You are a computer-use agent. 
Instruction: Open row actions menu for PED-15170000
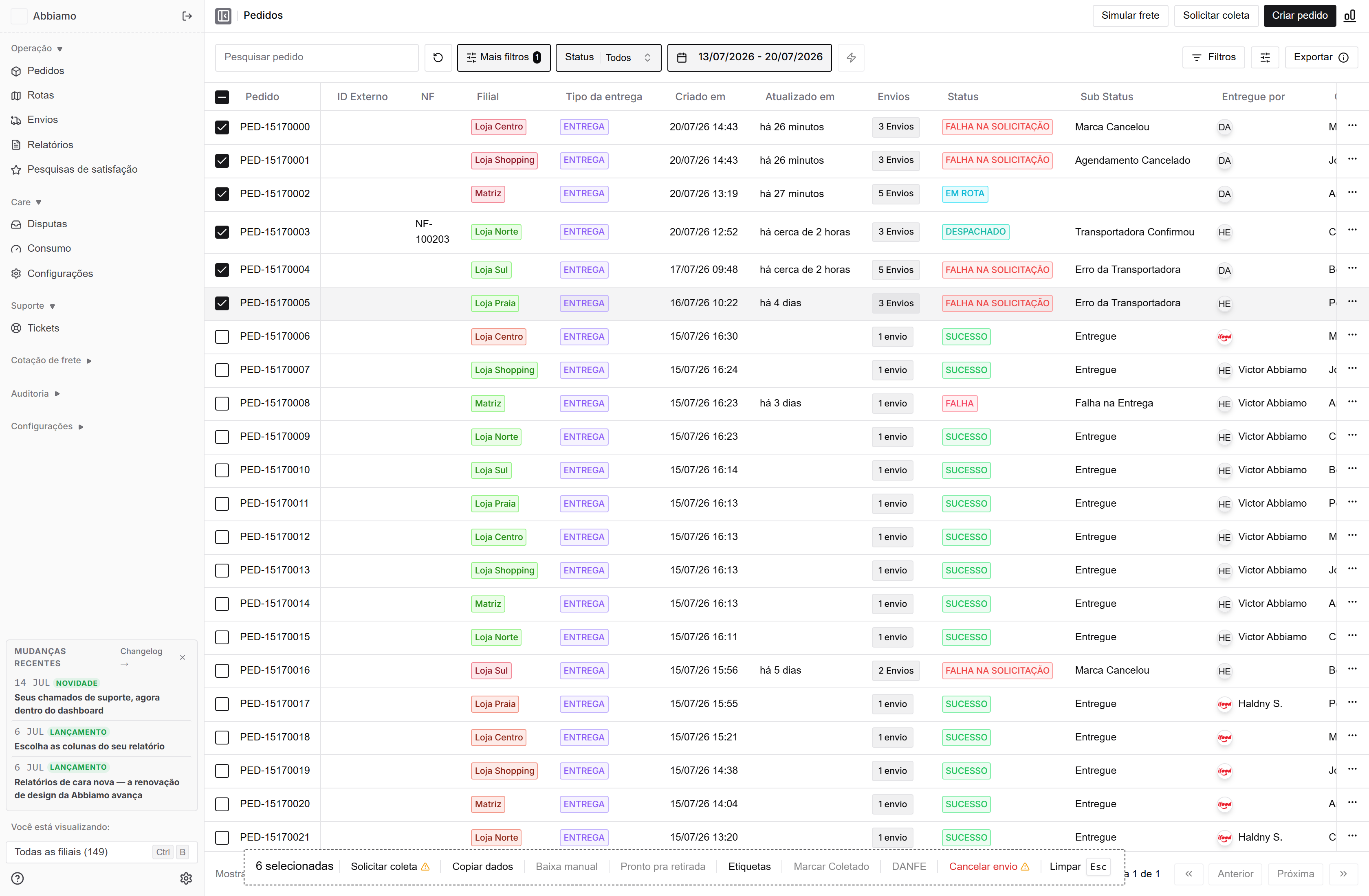(1352, 126)
